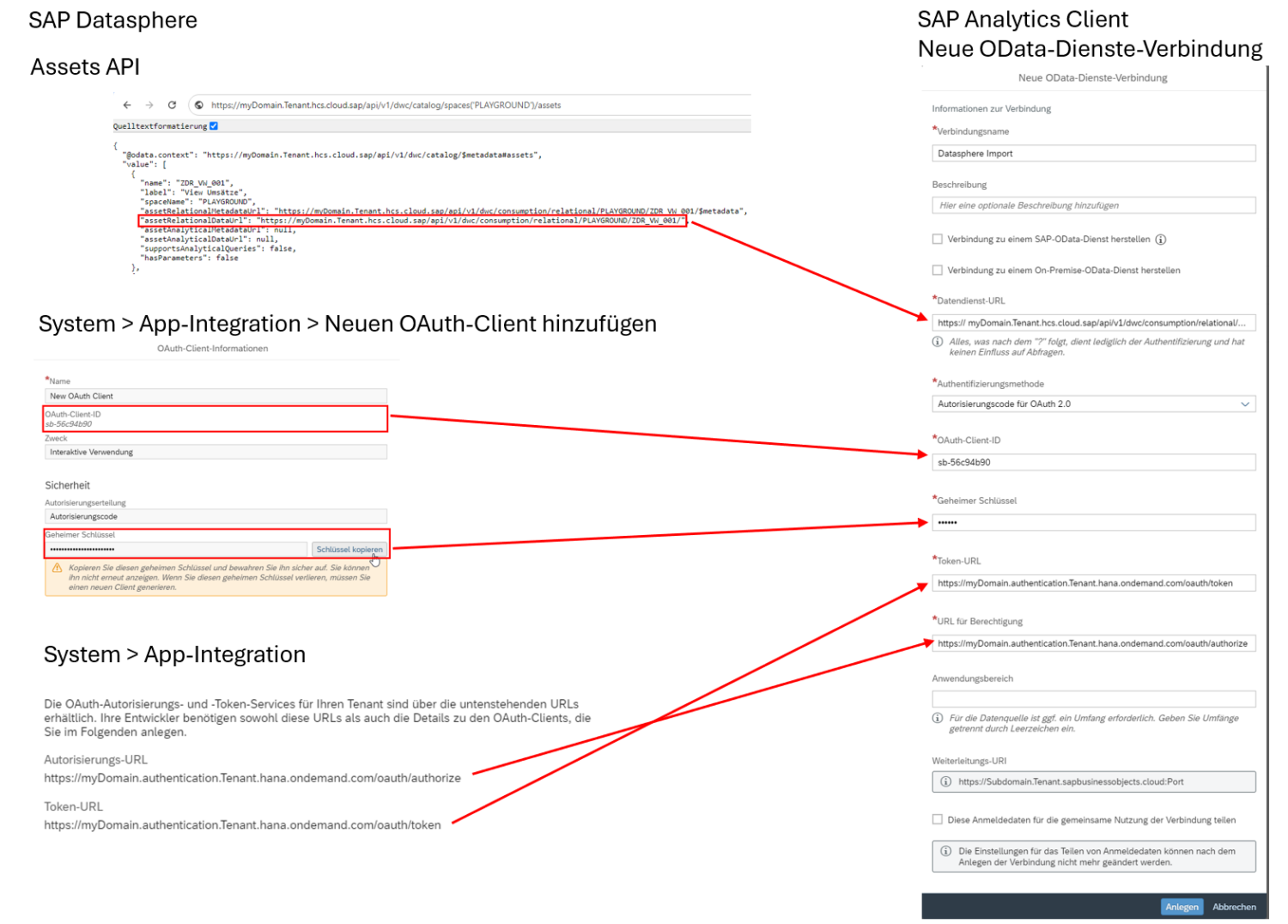Image resolution: width=1288 pixels, height=924 pixels.
Task: Click the Token-URL input field
Action: (x=1094, y=583)
